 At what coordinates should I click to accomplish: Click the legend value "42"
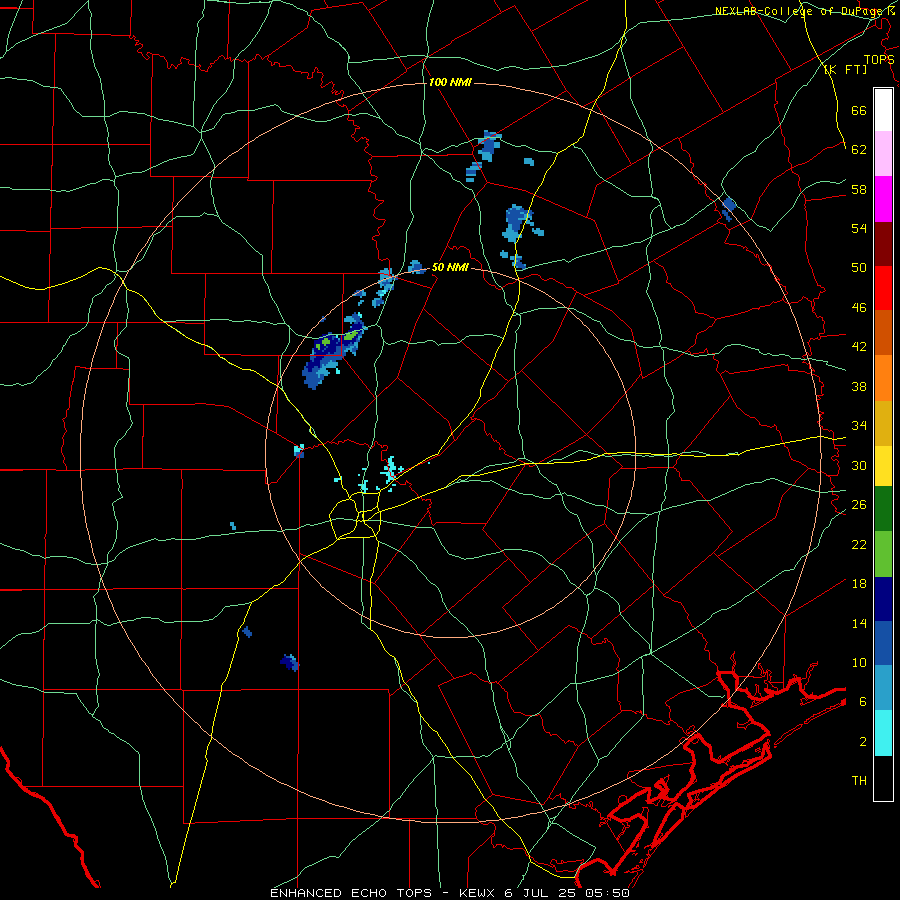click(859, 347)
